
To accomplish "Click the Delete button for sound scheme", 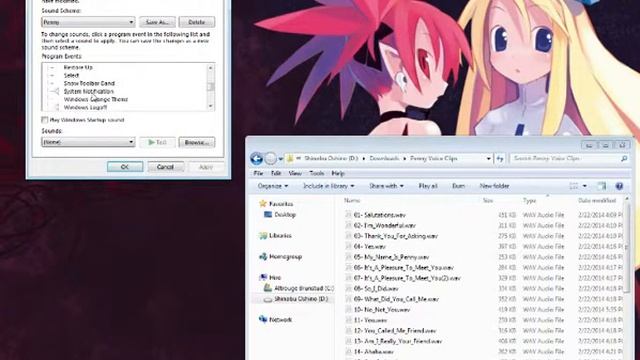I will pyautogui.click(x=197, y=22).
